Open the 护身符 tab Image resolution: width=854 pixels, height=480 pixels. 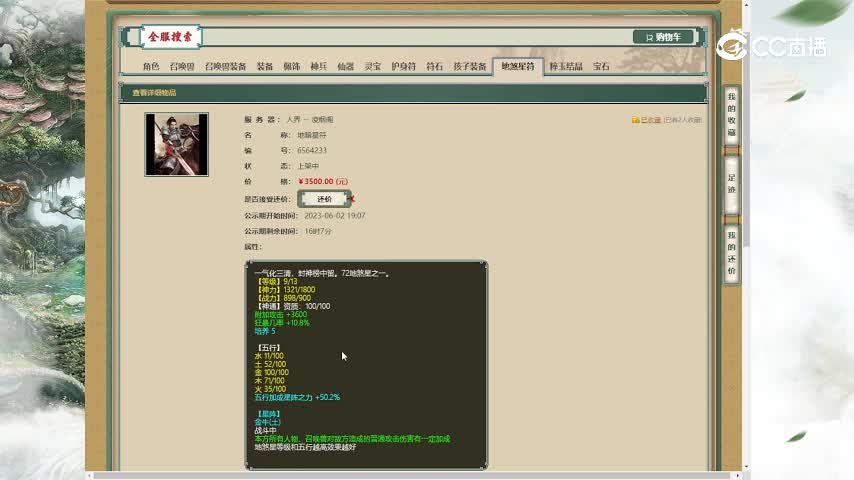pyautogui.click(x=404, y=66)
